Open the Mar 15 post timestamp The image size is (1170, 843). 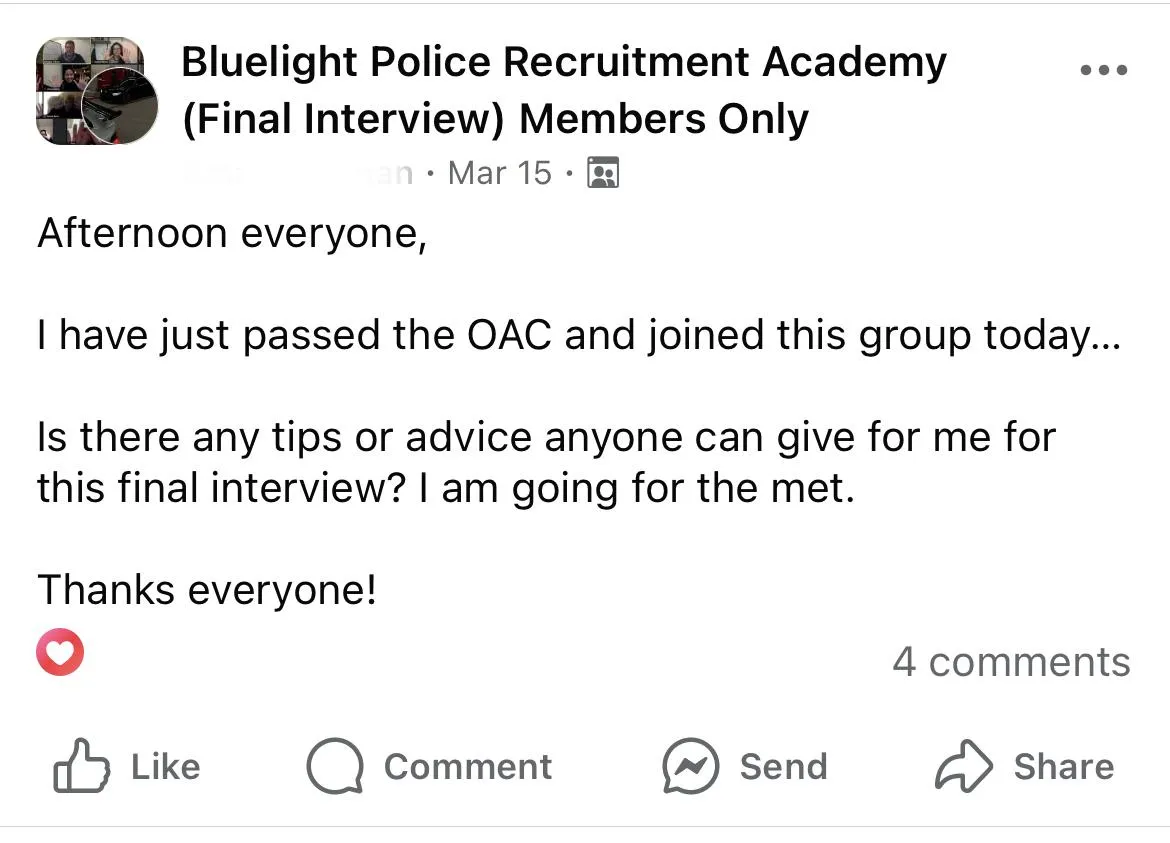point(499,173)
